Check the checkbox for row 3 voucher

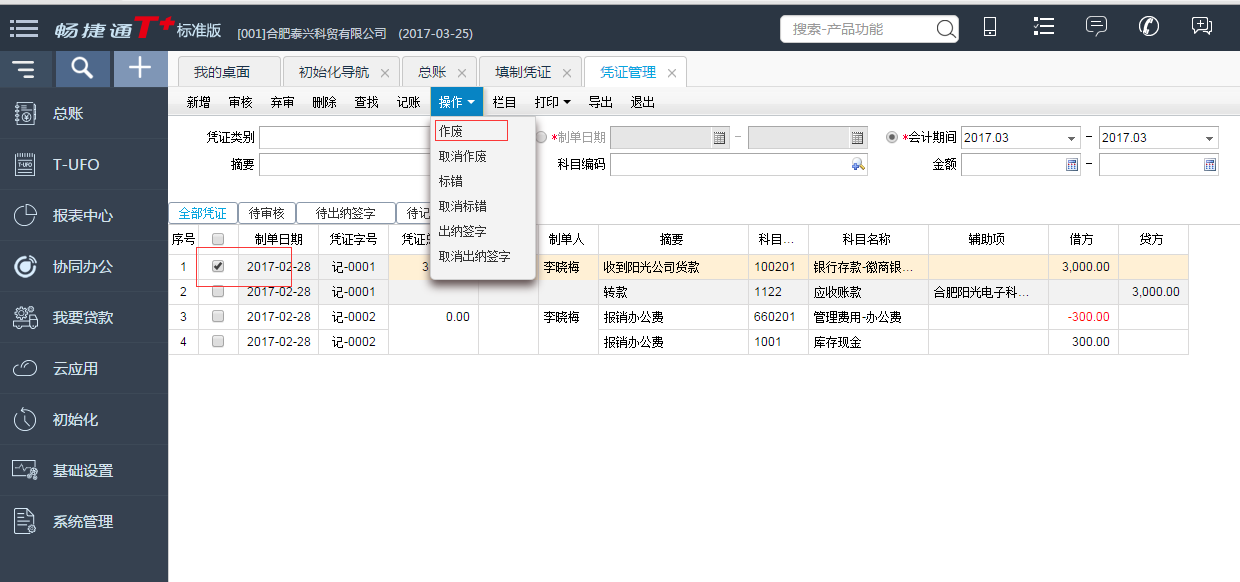tap(218, 317)
